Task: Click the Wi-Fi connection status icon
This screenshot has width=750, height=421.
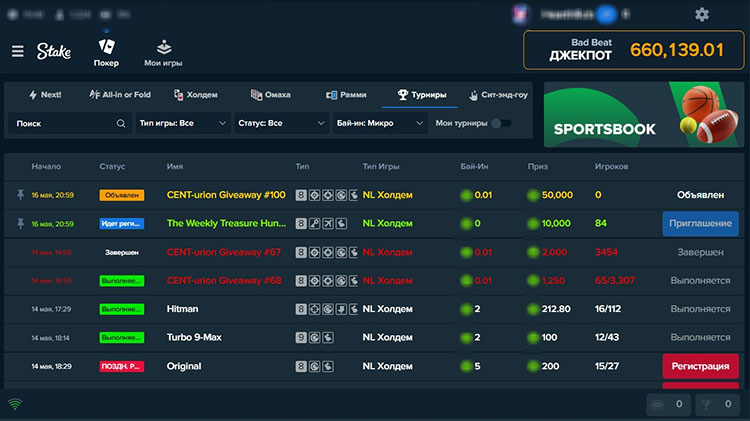Action: [15, 404]
